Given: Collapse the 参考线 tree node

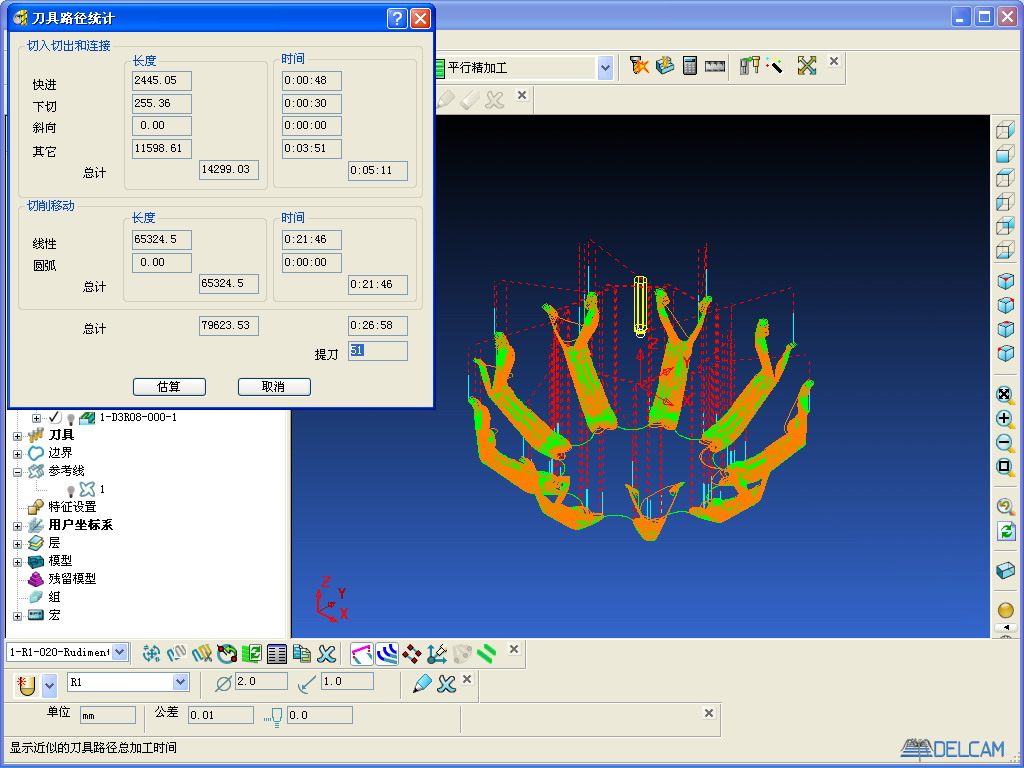Looking at the screenshot, I should [x=18, y=472].
